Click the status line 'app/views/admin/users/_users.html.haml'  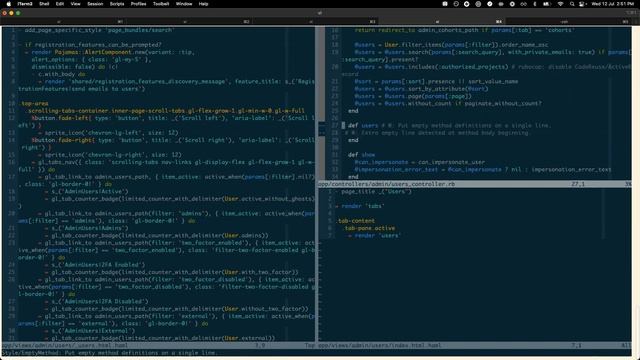(158, 345)
